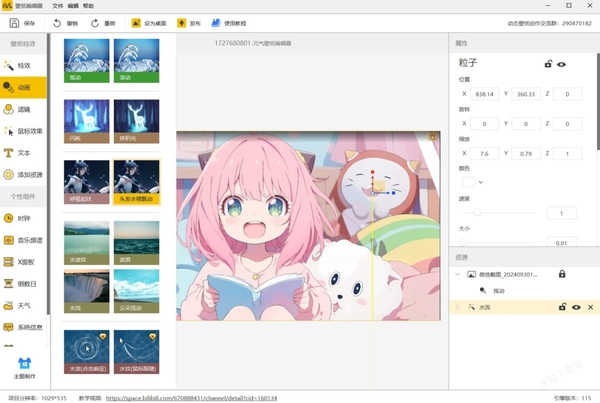Add the 音乐频谱 music spectrum widget
Image resolution: width=600 pixels, height=403 pixels.
23,240
